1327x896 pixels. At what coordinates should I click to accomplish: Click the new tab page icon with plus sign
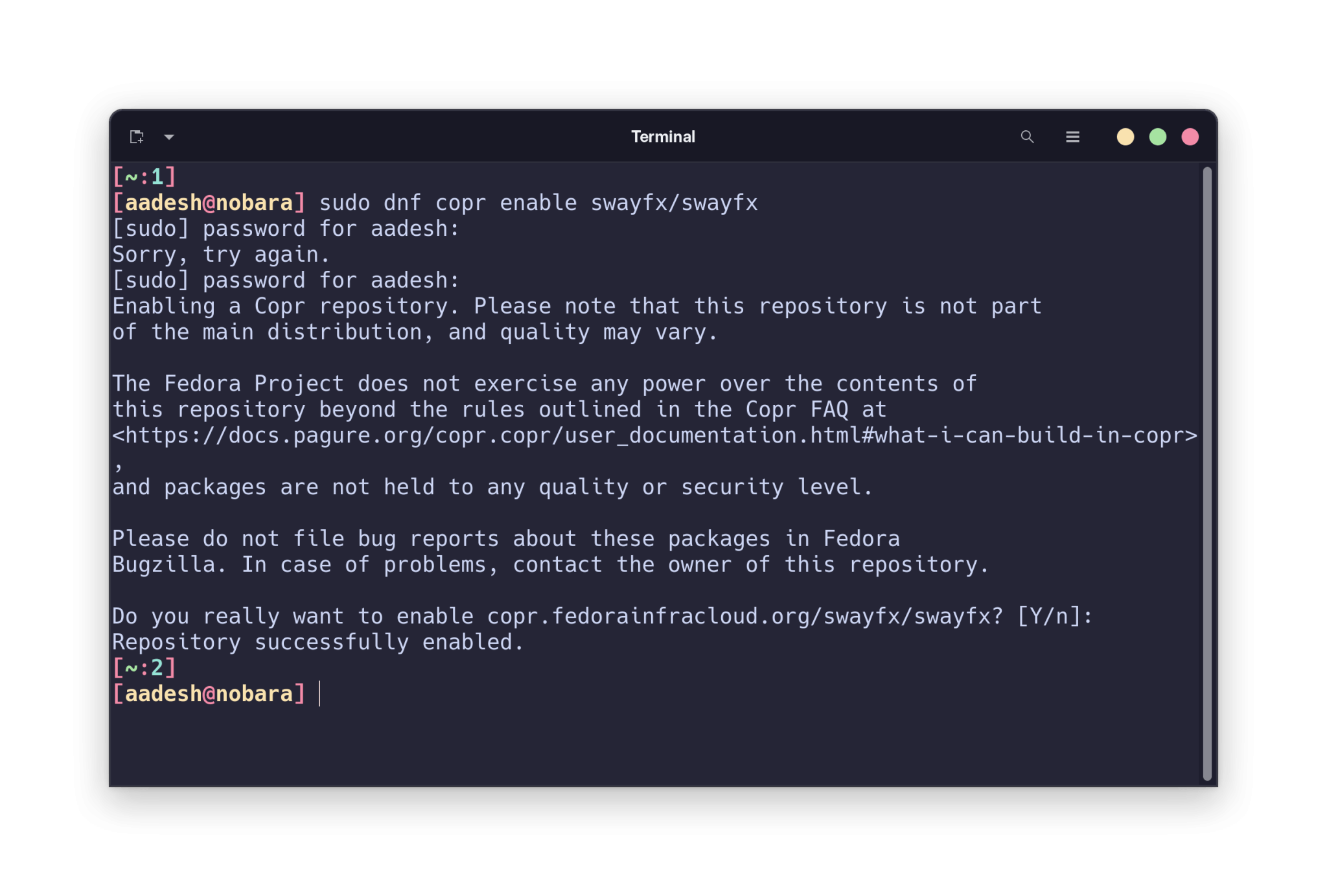pyautogui.click(x=136, y=137)
